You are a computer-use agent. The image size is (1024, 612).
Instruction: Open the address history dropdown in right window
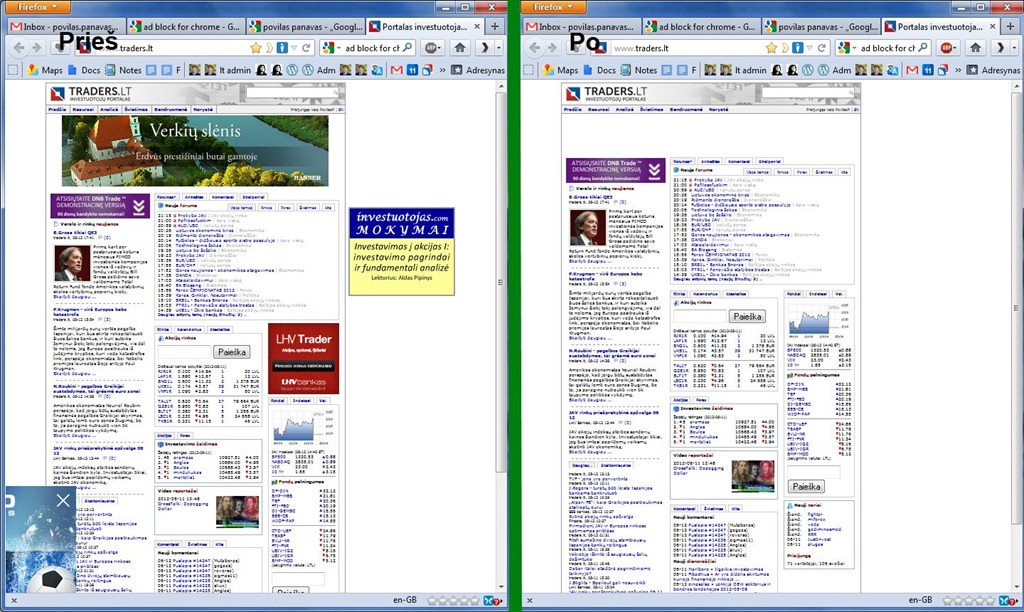[x=810, y=48]
